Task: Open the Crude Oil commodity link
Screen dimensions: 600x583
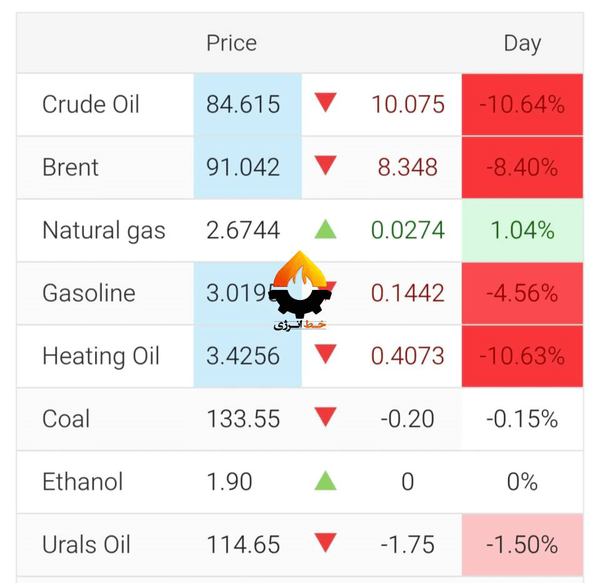Action: click(x=91, y=104)
